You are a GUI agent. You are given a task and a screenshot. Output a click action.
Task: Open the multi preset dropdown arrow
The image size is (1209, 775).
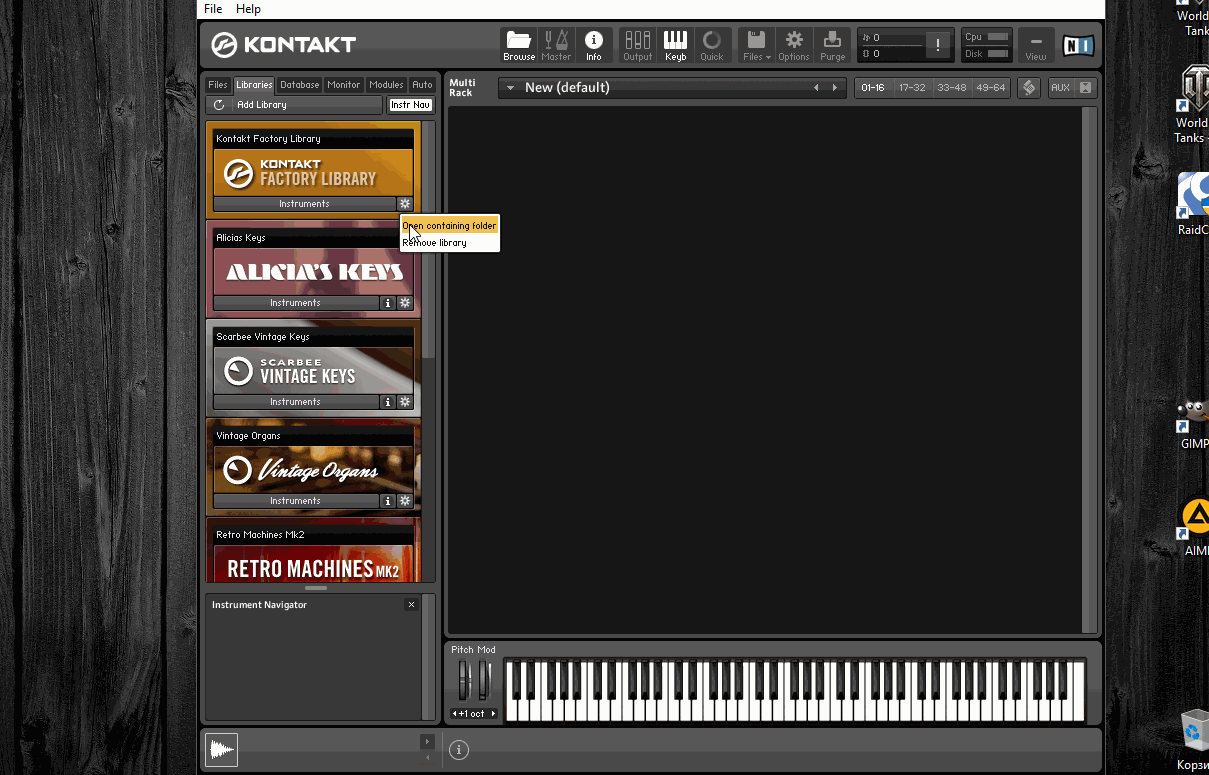pyautogui.click(x=510, y=88)
